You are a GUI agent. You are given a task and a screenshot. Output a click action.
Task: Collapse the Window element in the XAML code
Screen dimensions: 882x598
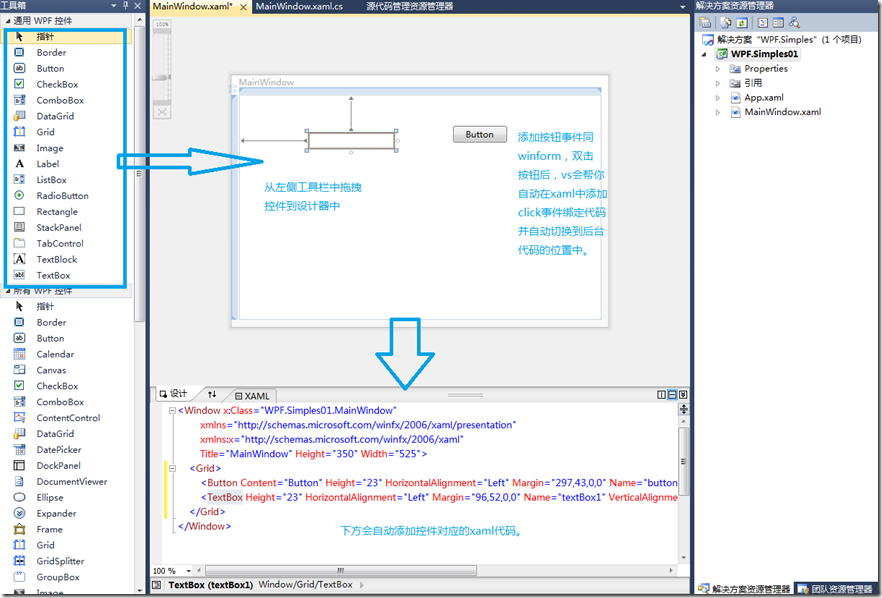(173, 411)
